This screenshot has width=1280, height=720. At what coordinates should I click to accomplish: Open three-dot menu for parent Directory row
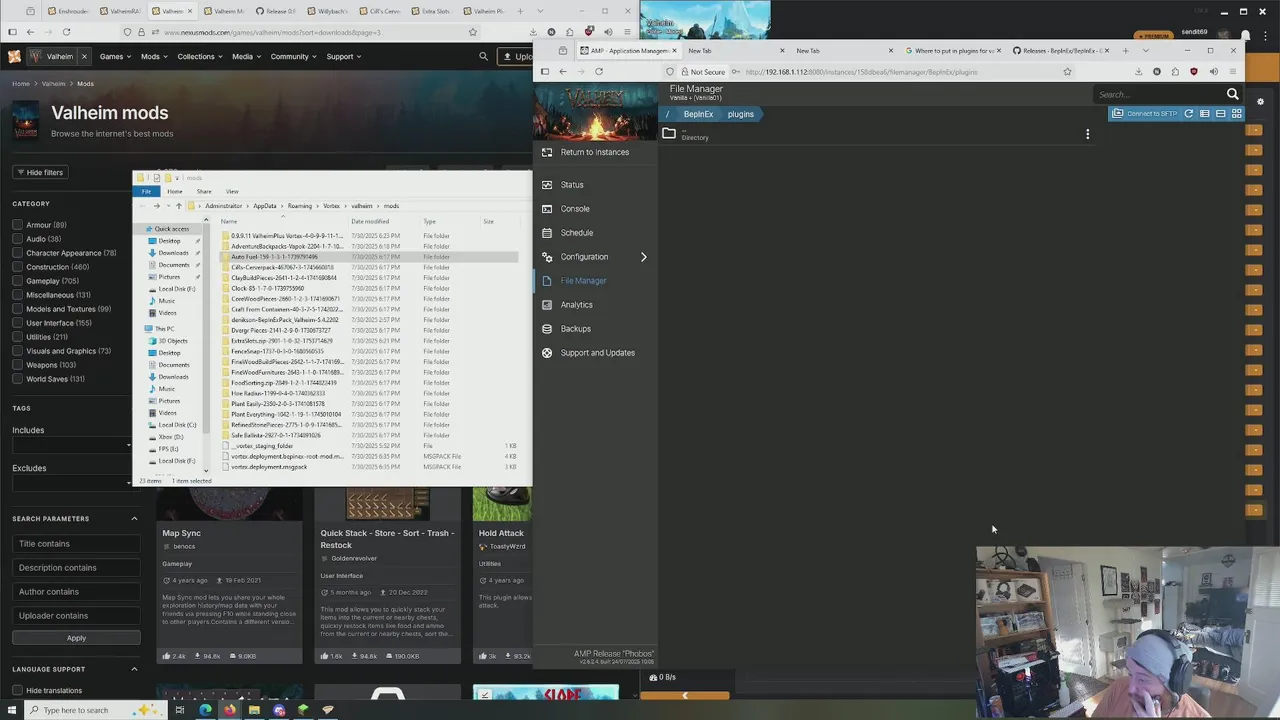(x=1088, y=134)
